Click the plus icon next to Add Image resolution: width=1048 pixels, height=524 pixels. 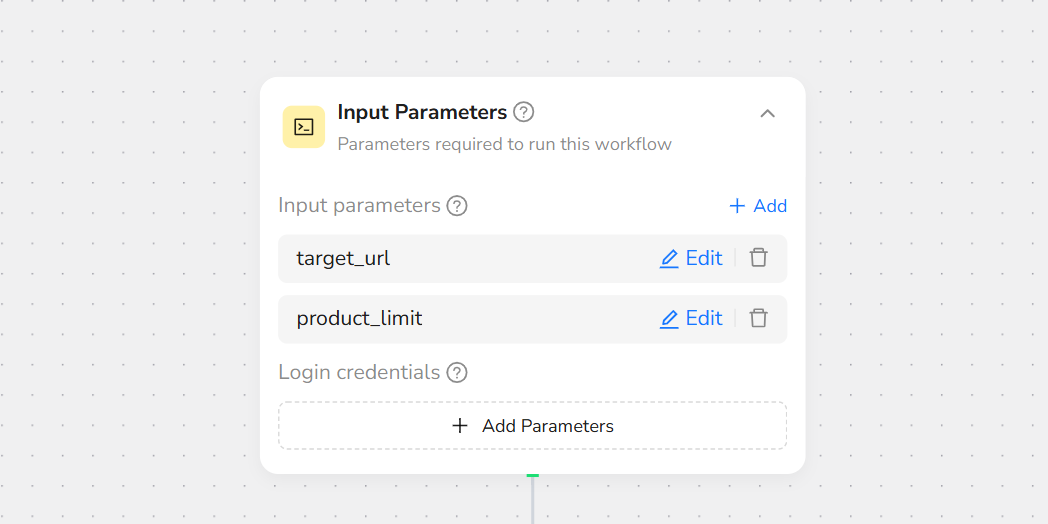tap(737, 206)
